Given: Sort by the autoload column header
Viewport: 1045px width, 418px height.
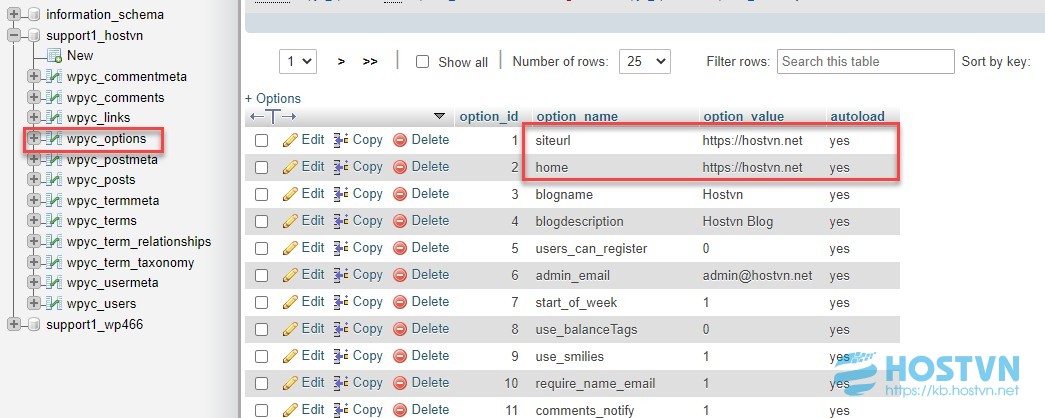Looking at the screenshot, I should click(x=857, y=117).
